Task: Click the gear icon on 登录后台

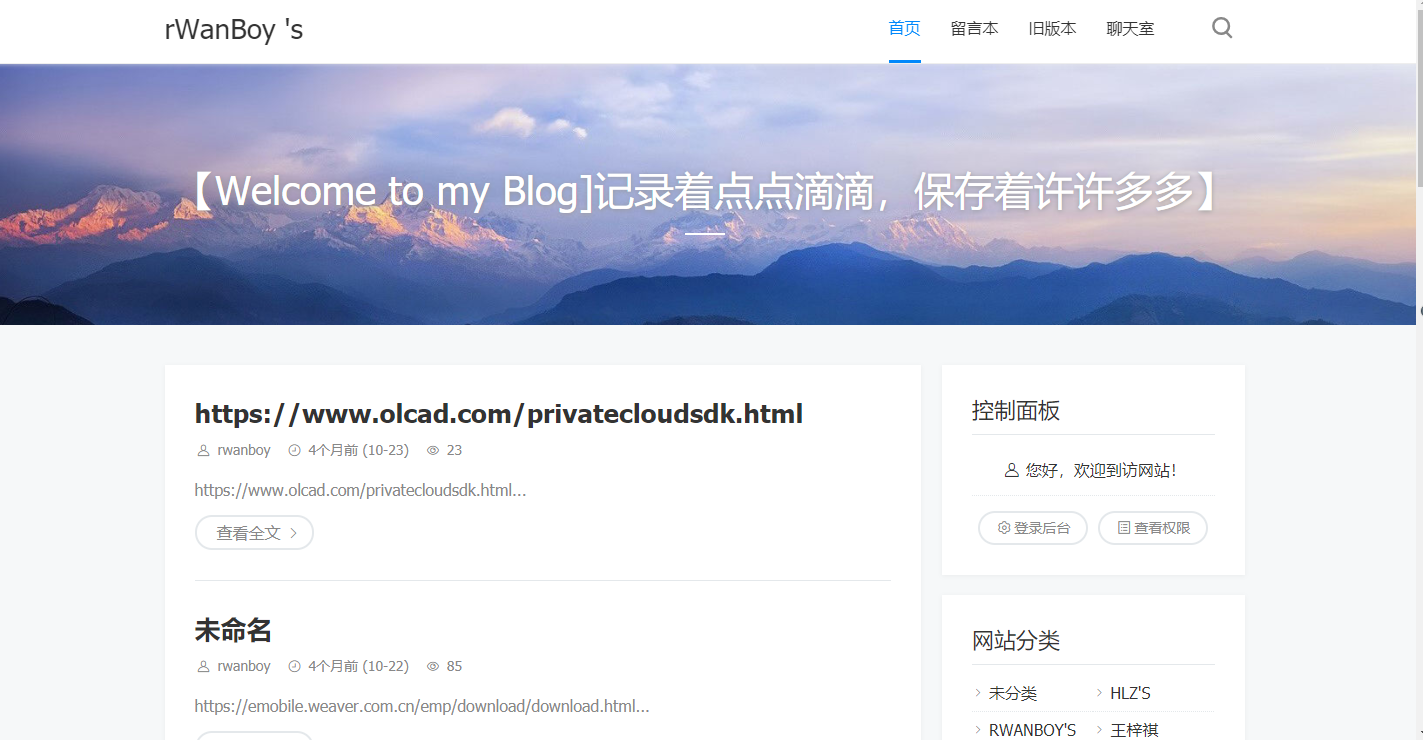Action: tap(1004, 528)
